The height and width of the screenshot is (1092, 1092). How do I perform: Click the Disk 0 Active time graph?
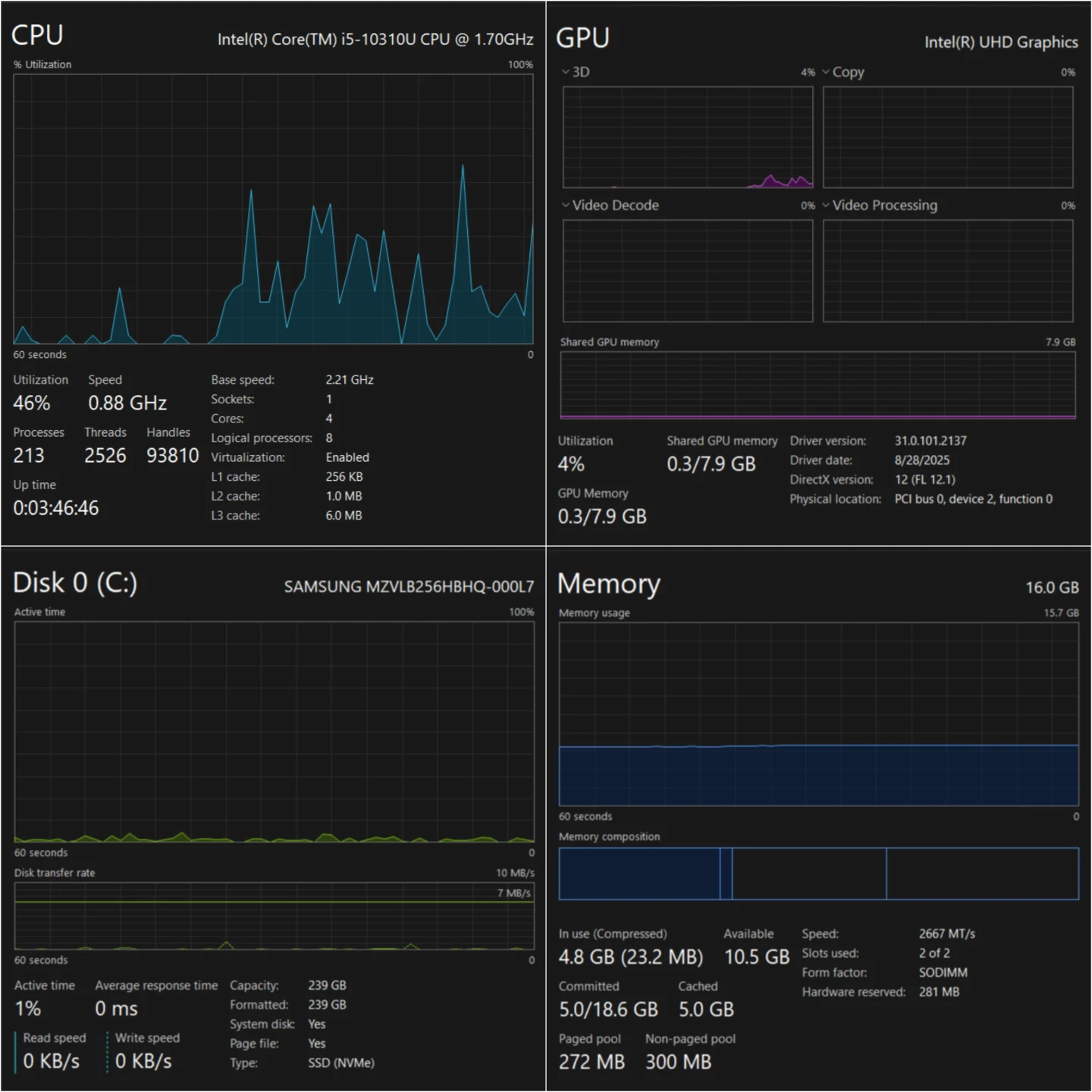[x=274, y=732]
